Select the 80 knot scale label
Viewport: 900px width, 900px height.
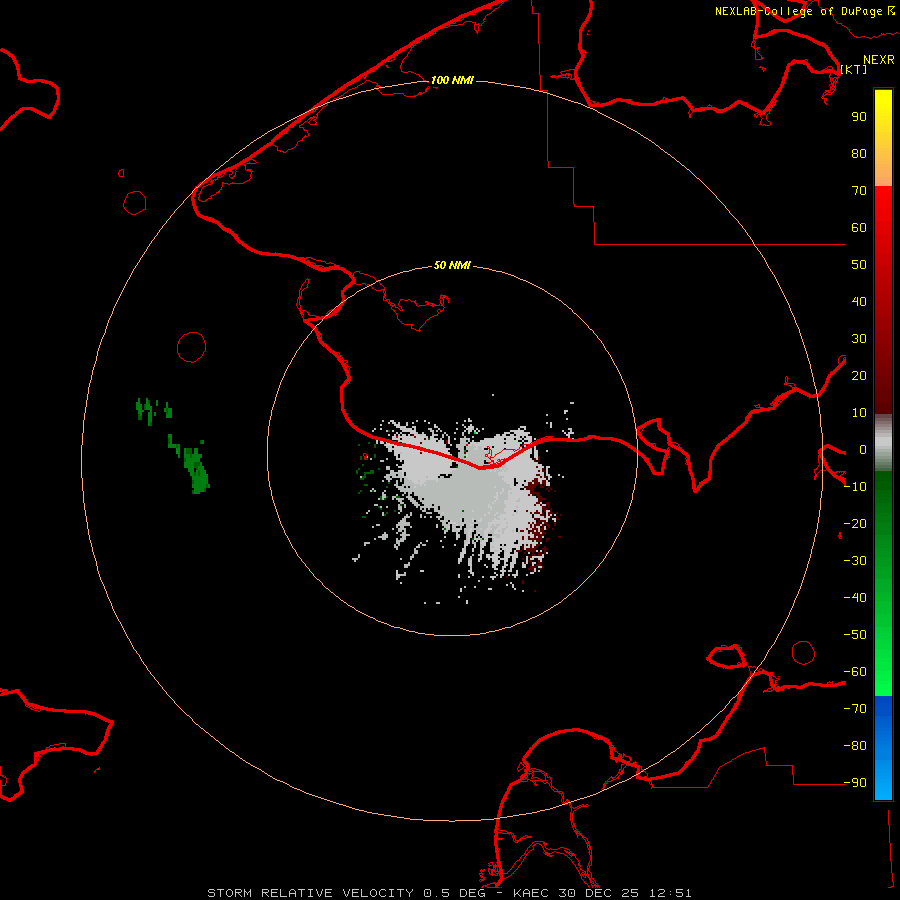point(859,153)
